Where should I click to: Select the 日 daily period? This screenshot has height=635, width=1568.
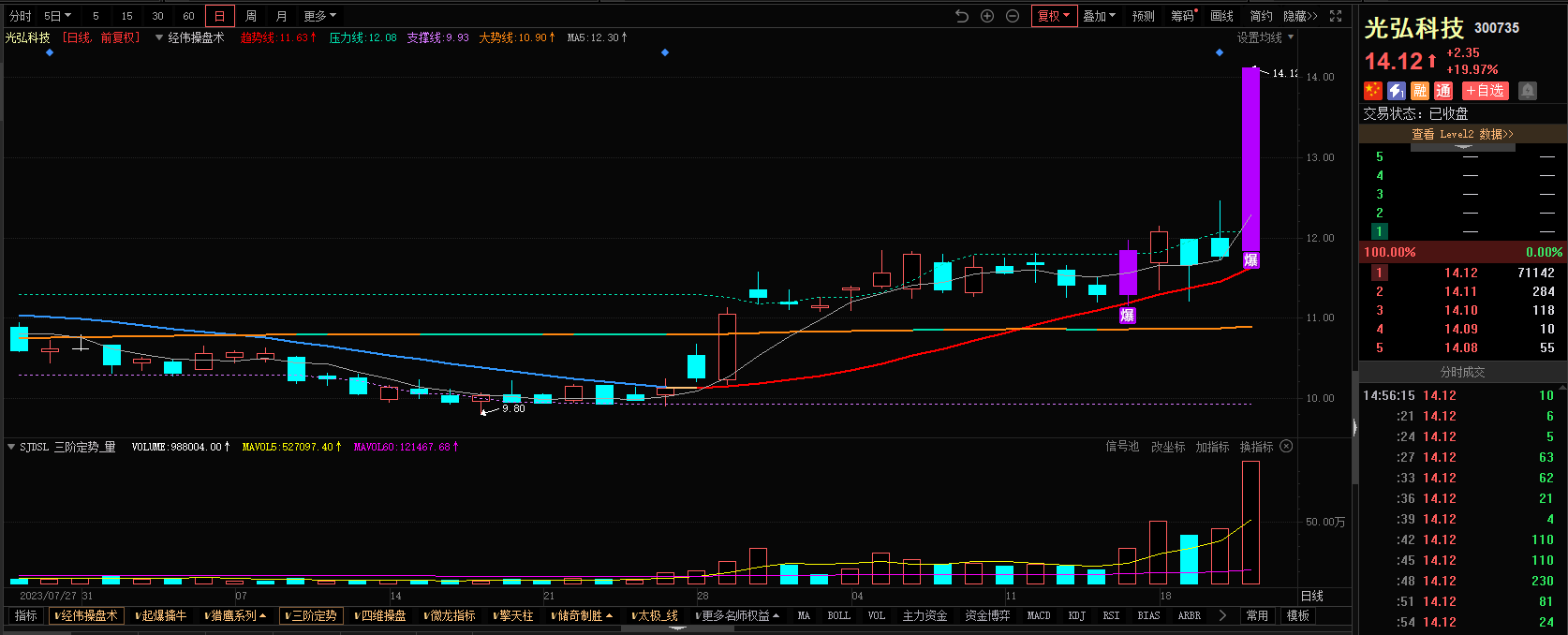tap(220, 16)
